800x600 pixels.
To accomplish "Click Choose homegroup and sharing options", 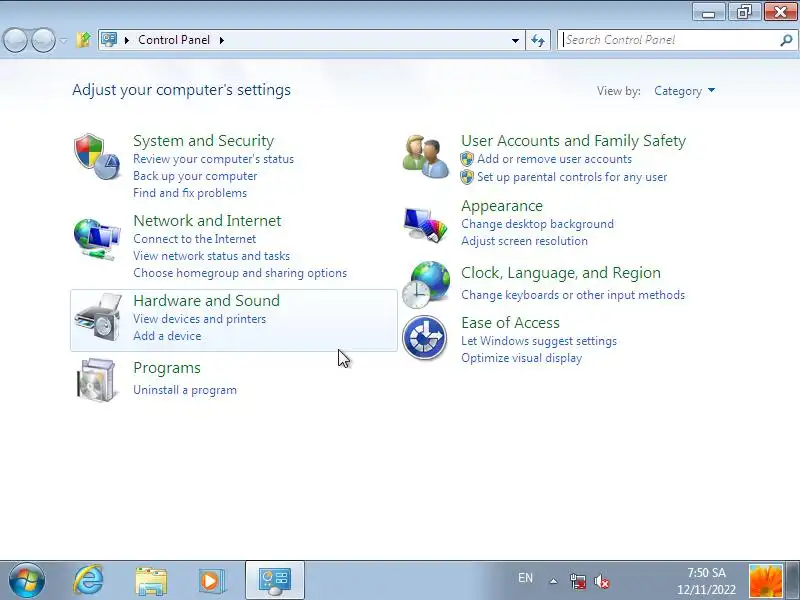I will pos(240,273).
